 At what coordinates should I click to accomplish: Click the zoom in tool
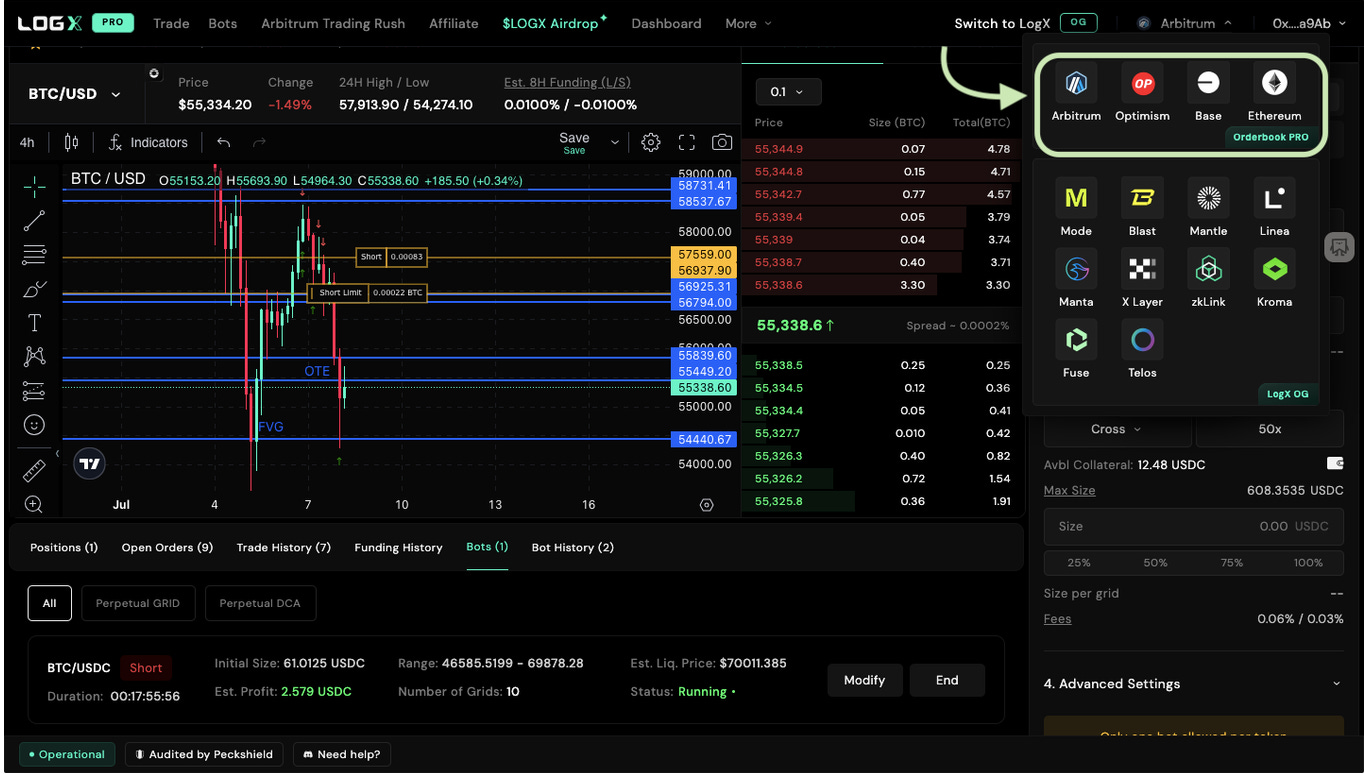coord(34,505)
